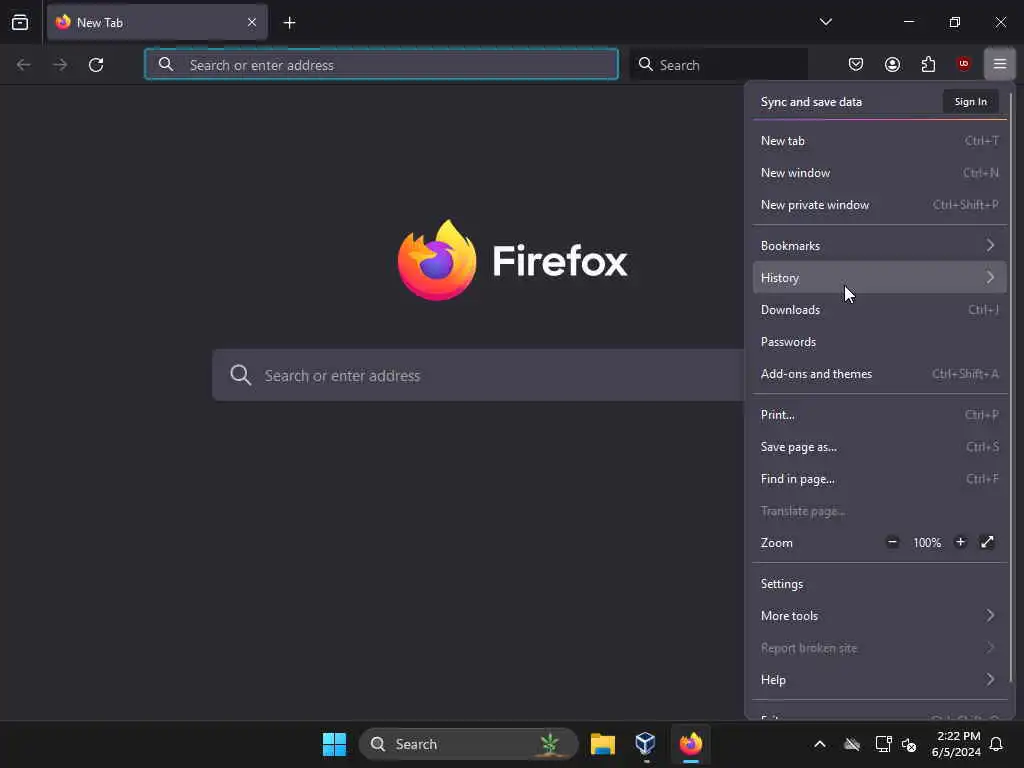Open the list all tabs dropdown arrow

826,22
